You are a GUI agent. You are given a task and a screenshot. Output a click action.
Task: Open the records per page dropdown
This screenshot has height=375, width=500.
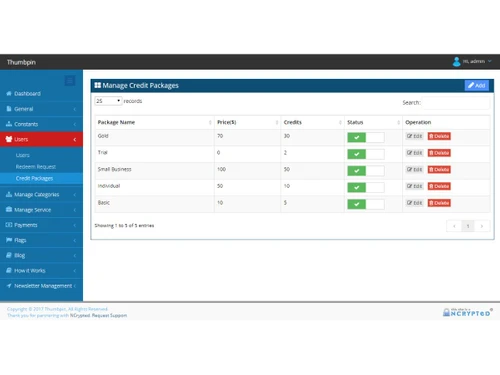[x=108, y=101]
